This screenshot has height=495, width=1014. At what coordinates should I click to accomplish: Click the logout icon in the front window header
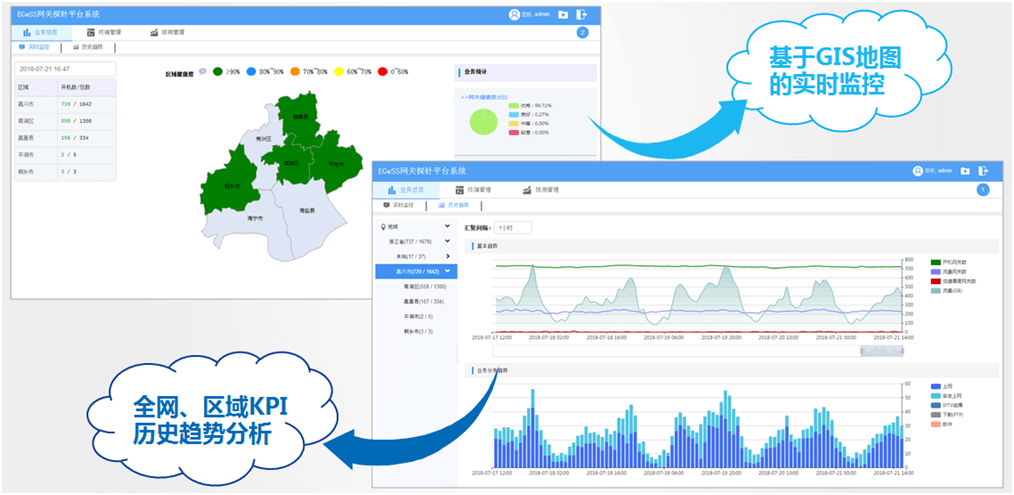point(983,171)
